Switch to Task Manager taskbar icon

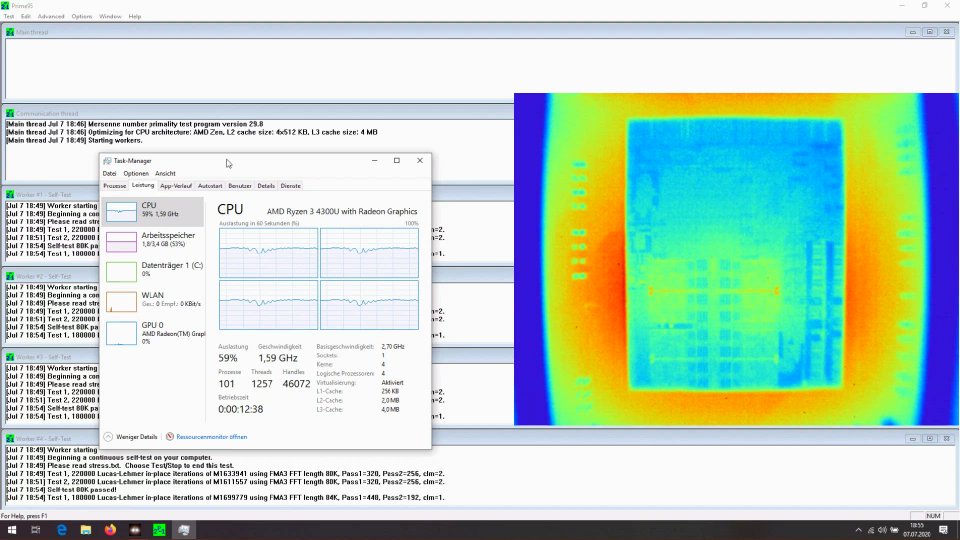click(184, 530)
